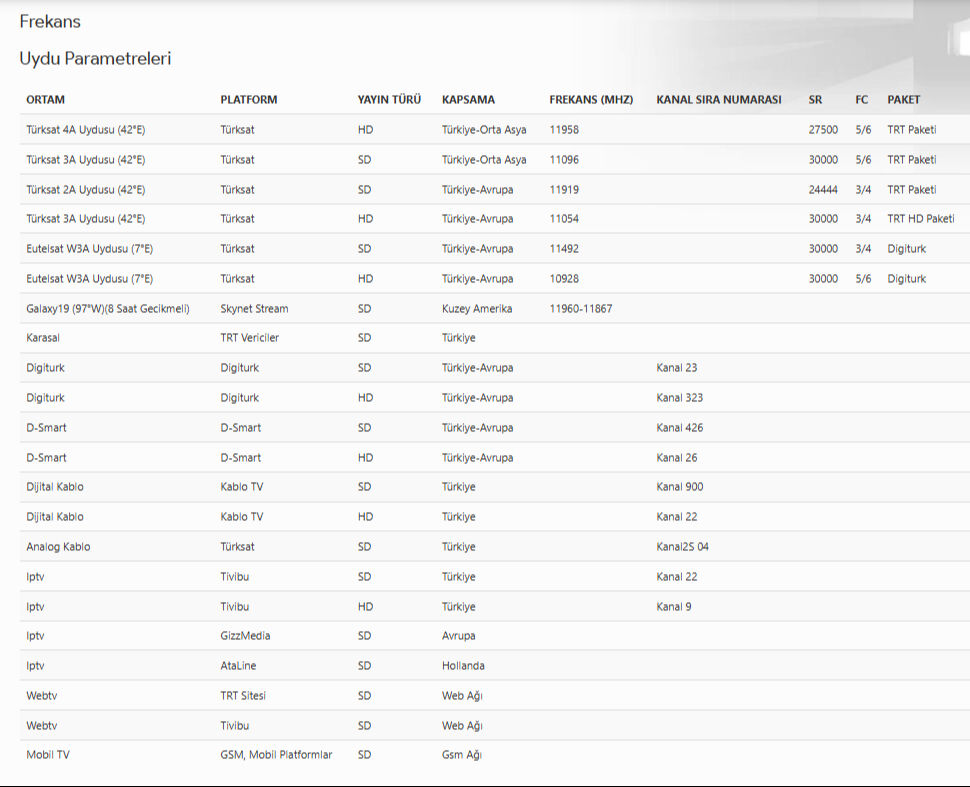Click frequency value 11958
Viewport: 970px width, 787px height.
564,130
